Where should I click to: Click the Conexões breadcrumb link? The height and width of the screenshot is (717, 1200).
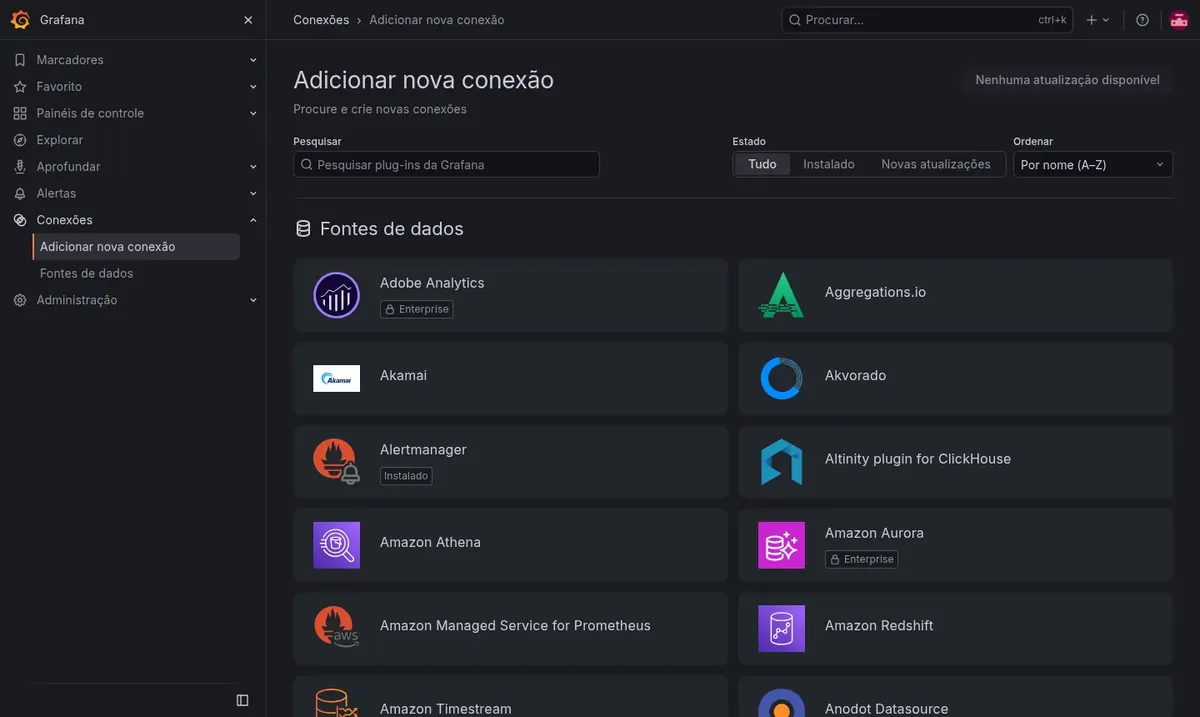[321, 20]
